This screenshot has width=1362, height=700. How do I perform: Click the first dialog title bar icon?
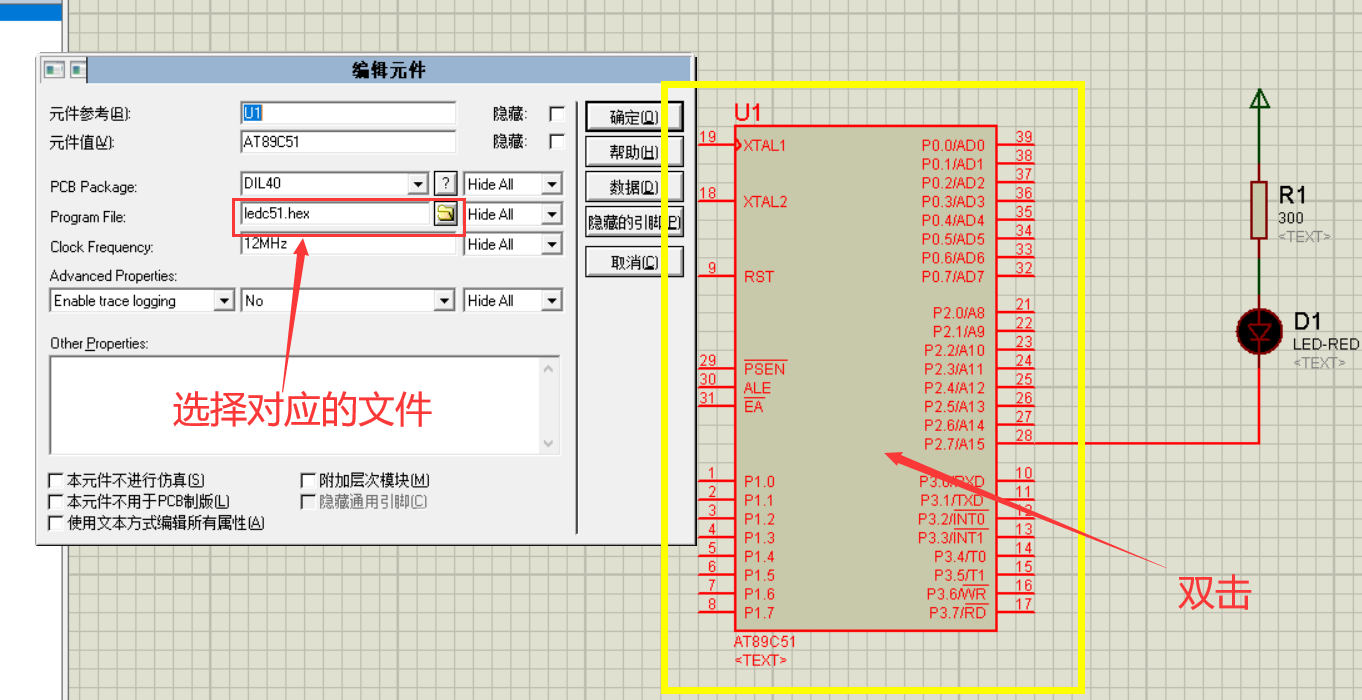(x=54, y=70)
